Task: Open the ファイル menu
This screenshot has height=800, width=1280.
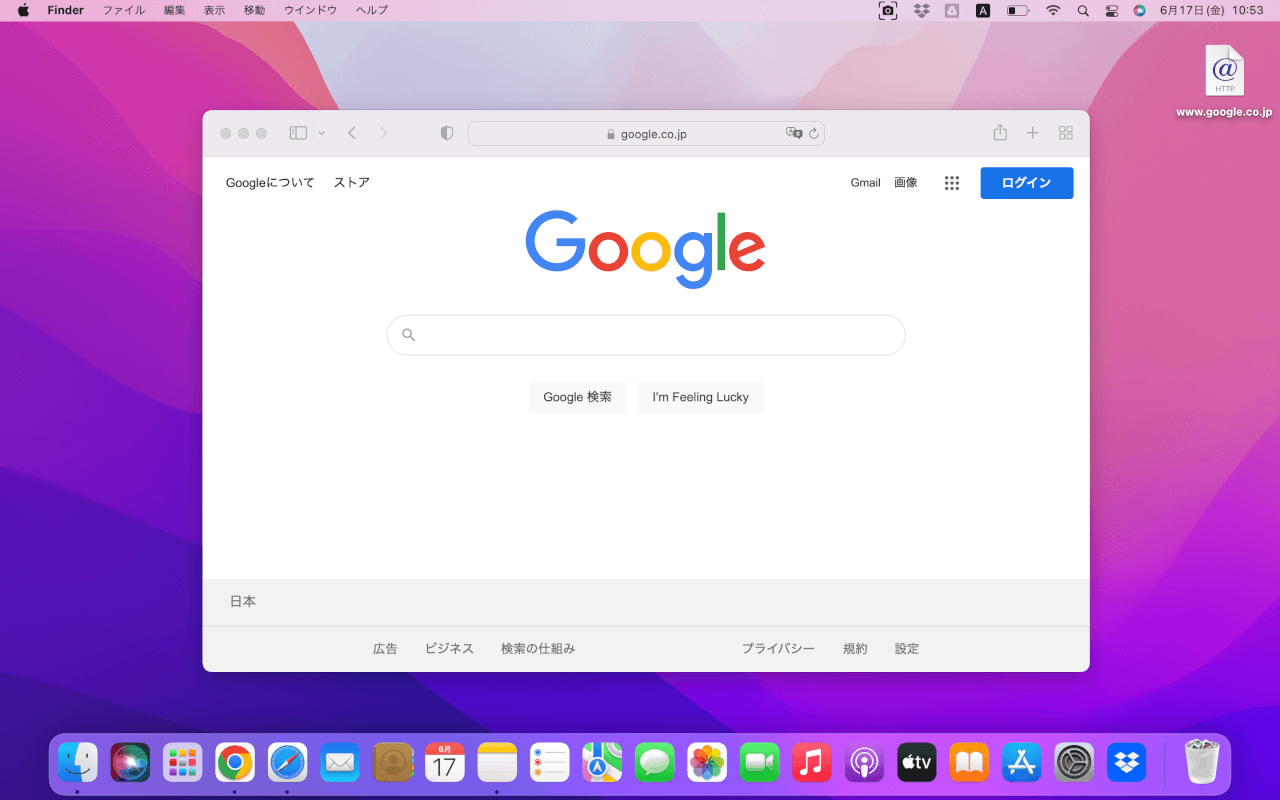Action: coord(124,10)
